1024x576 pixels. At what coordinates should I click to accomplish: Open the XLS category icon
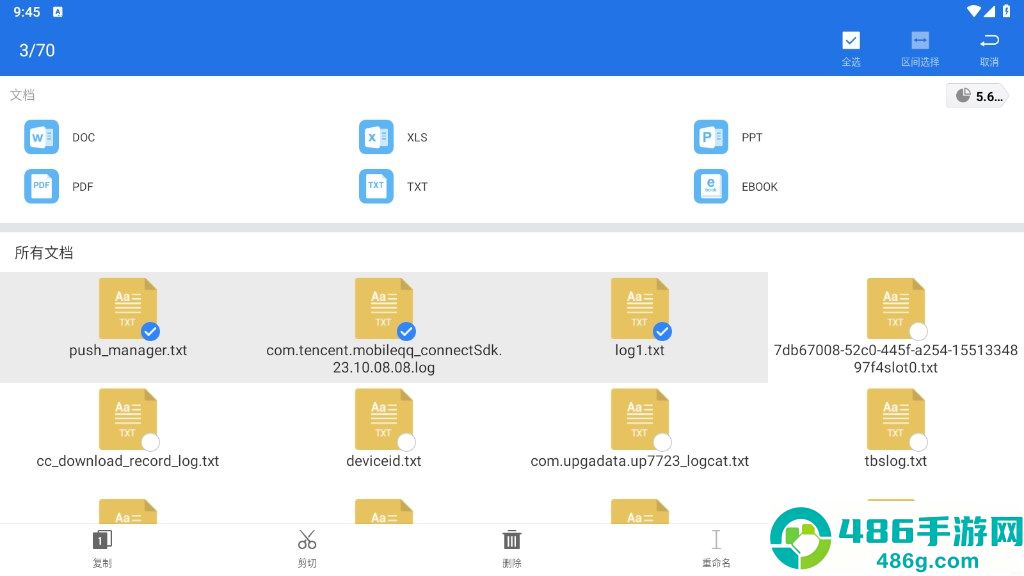point(376,137)
